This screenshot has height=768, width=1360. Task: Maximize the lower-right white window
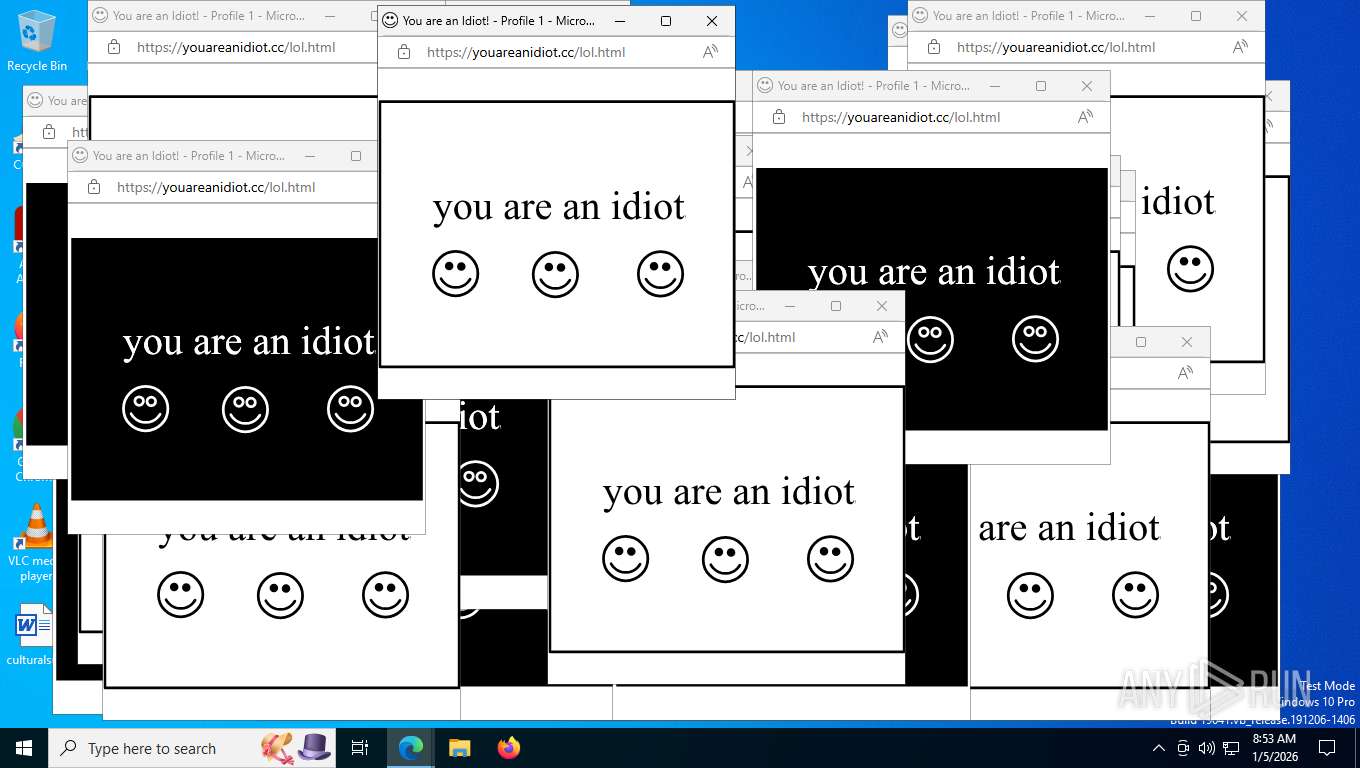click(x=1141, y=342)
